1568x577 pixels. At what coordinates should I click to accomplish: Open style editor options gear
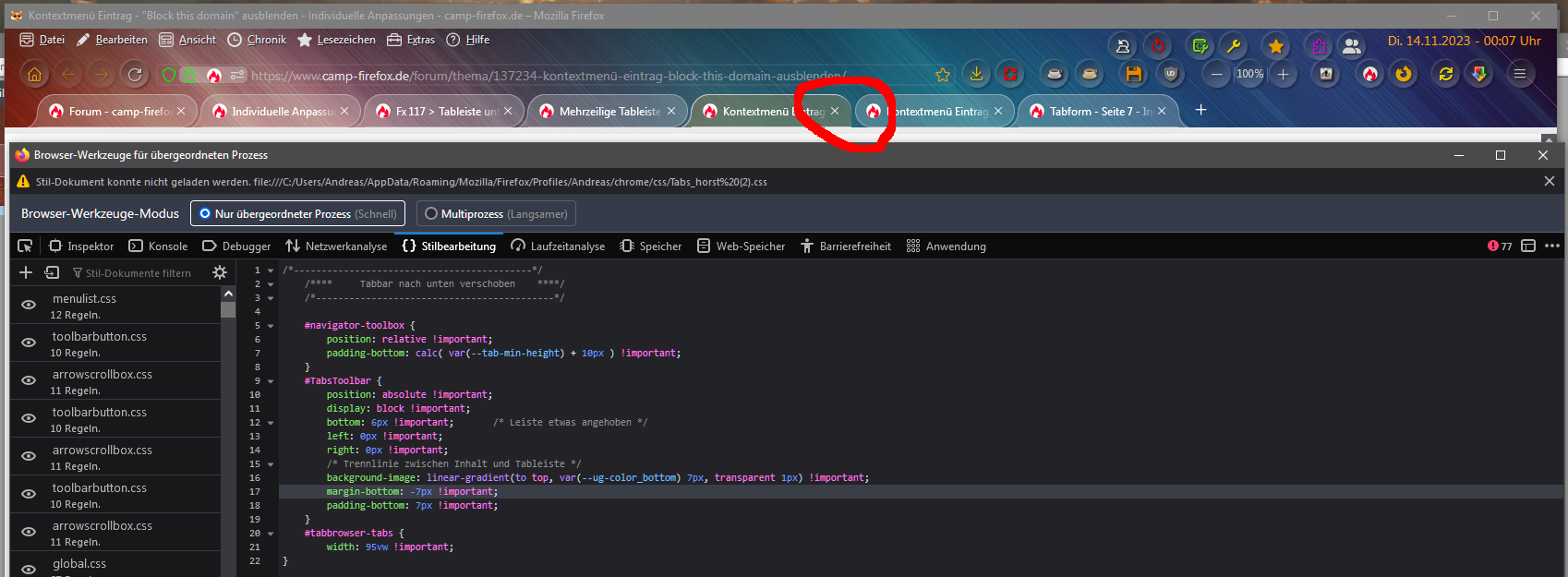point(220,272)
